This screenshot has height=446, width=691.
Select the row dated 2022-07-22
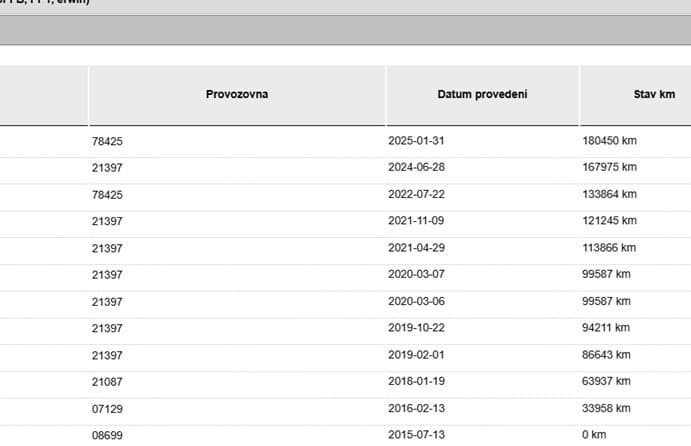(x=346, y=194)
